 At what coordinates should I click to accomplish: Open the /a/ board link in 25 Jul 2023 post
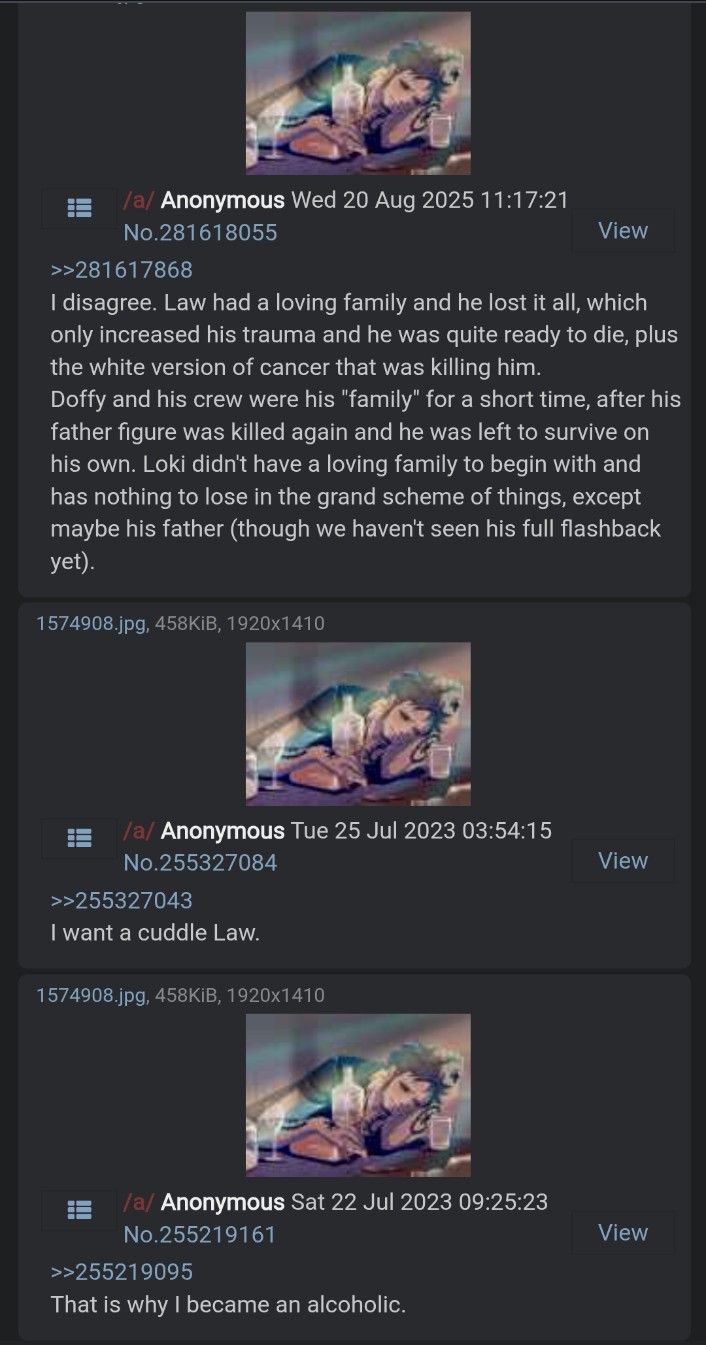point(139,831)
